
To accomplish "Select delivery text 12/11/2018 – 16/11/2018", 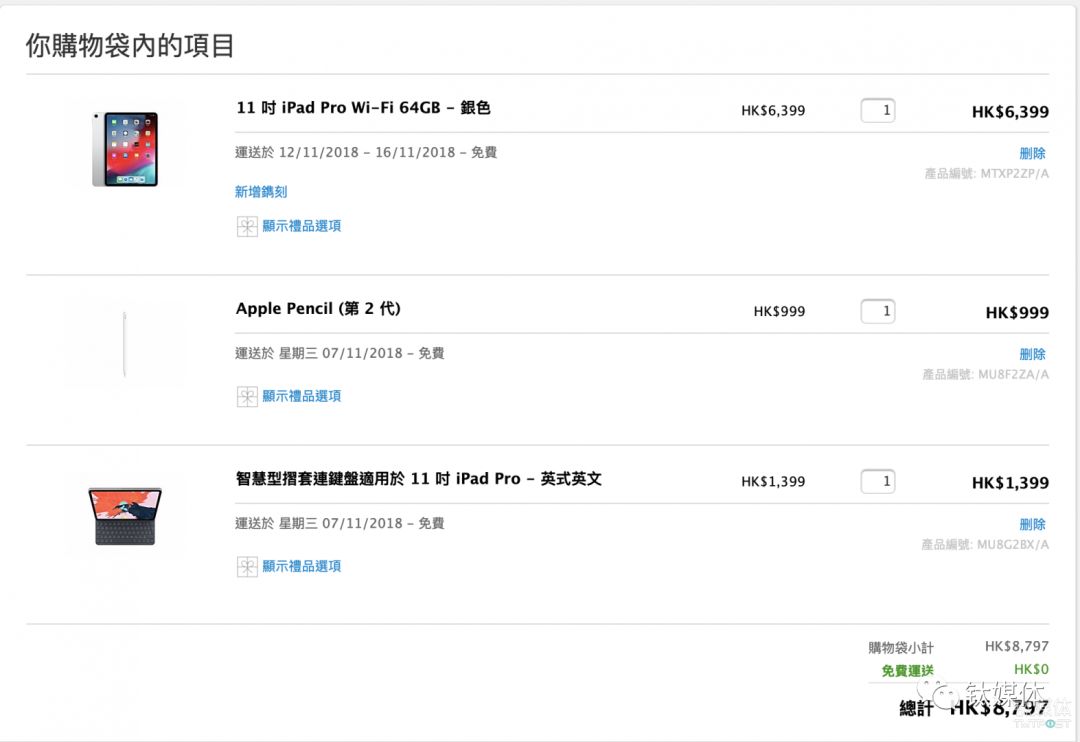I will click(x=367, y=152).
